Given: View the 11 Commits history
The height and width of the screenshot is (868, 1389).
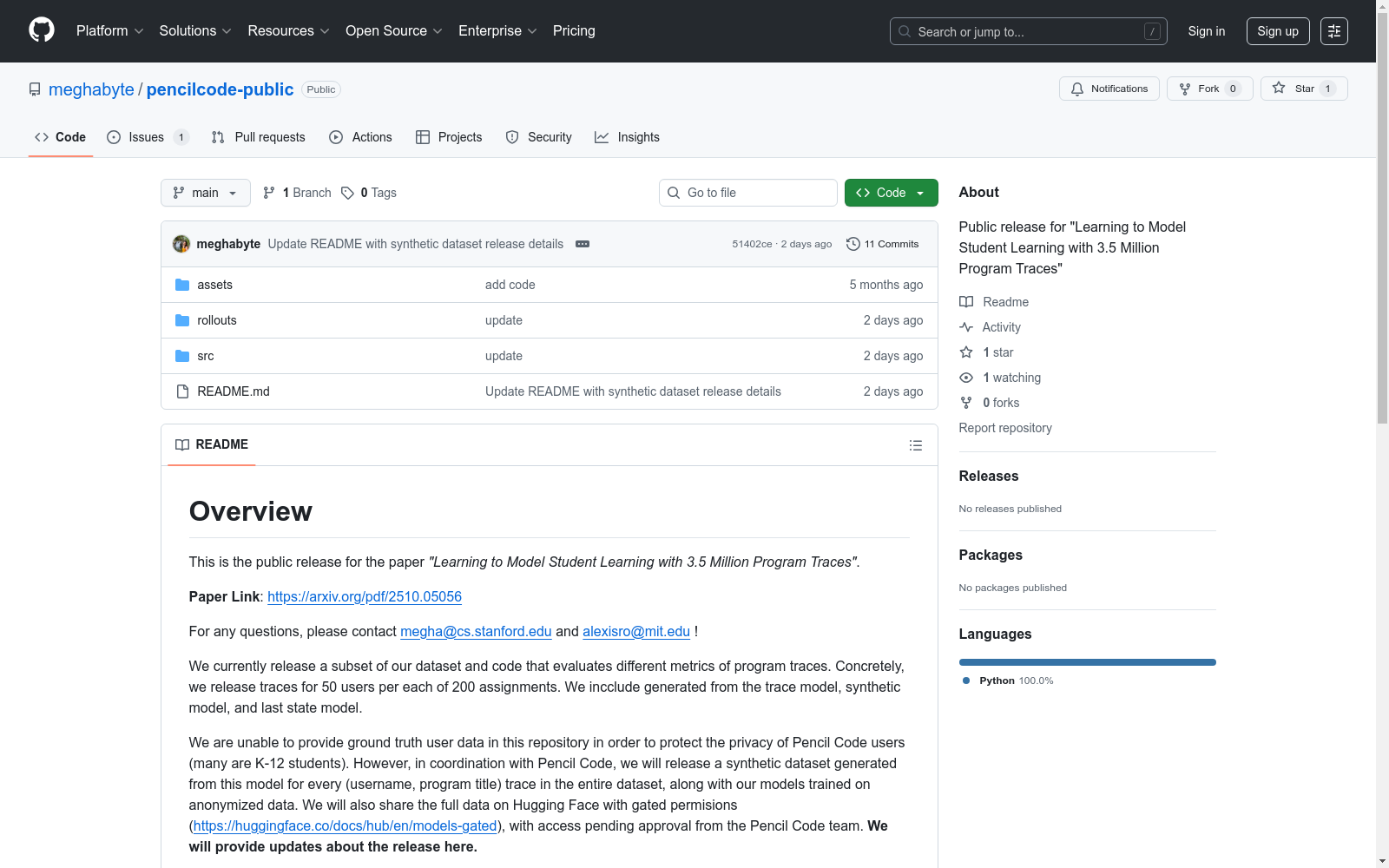Looking at the screenshot, I should point(883,244).
